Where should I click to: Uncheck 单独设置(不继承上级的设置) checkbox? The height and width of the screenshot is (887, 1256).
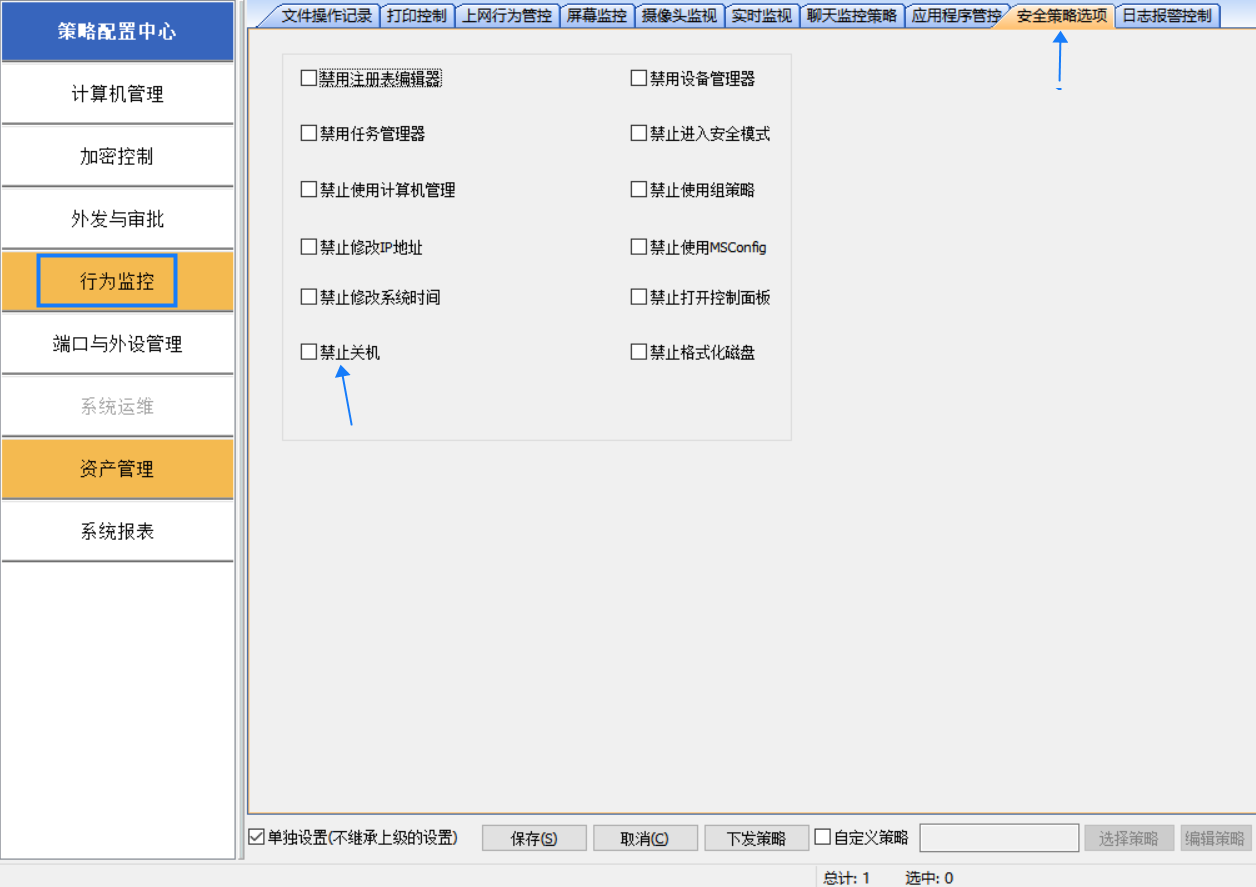click(x=255, y=837)
